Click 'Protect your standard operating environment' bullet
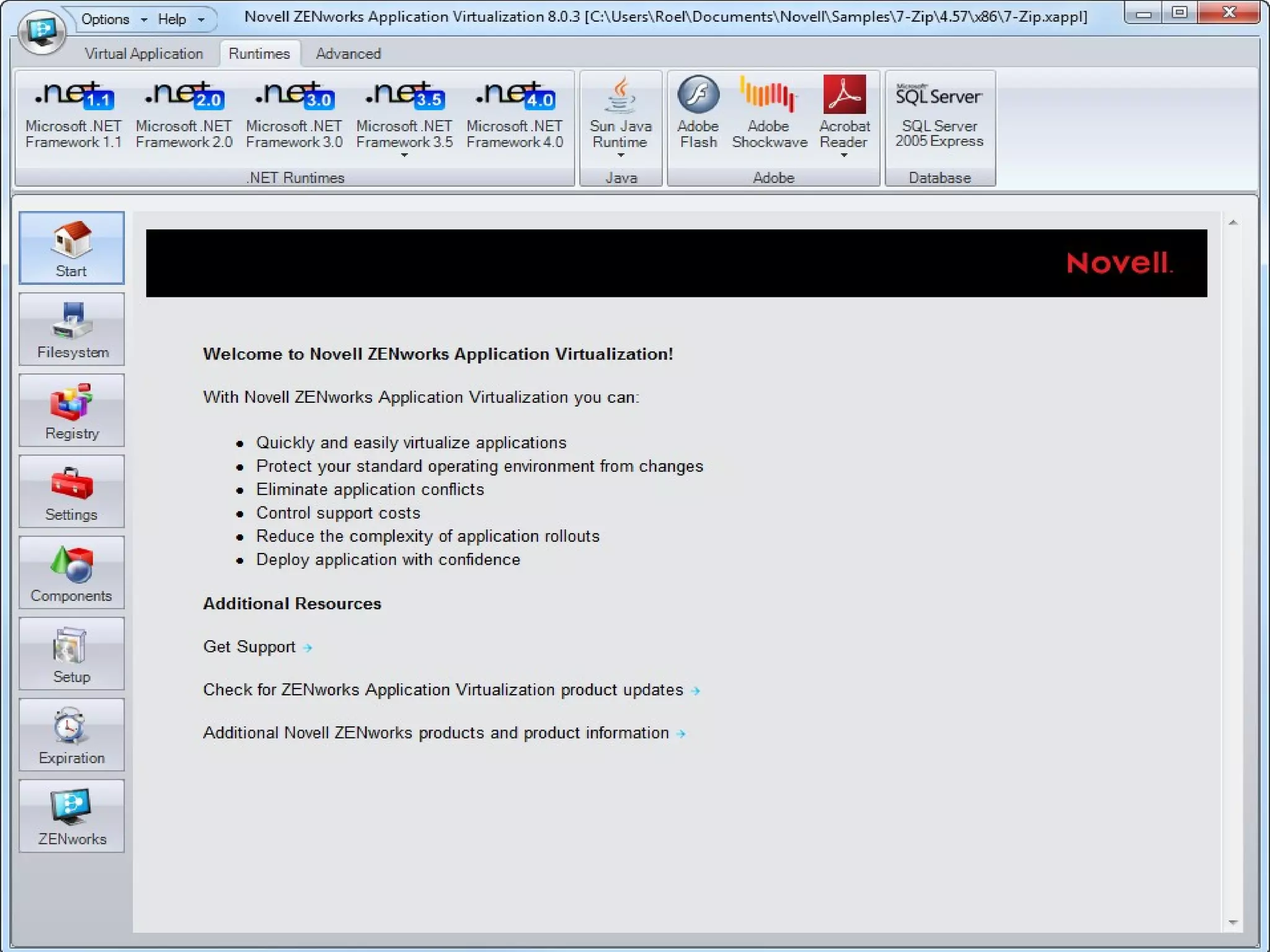Image resolution: width=1270 pixels, height=952 pixels. click(479, 466)
